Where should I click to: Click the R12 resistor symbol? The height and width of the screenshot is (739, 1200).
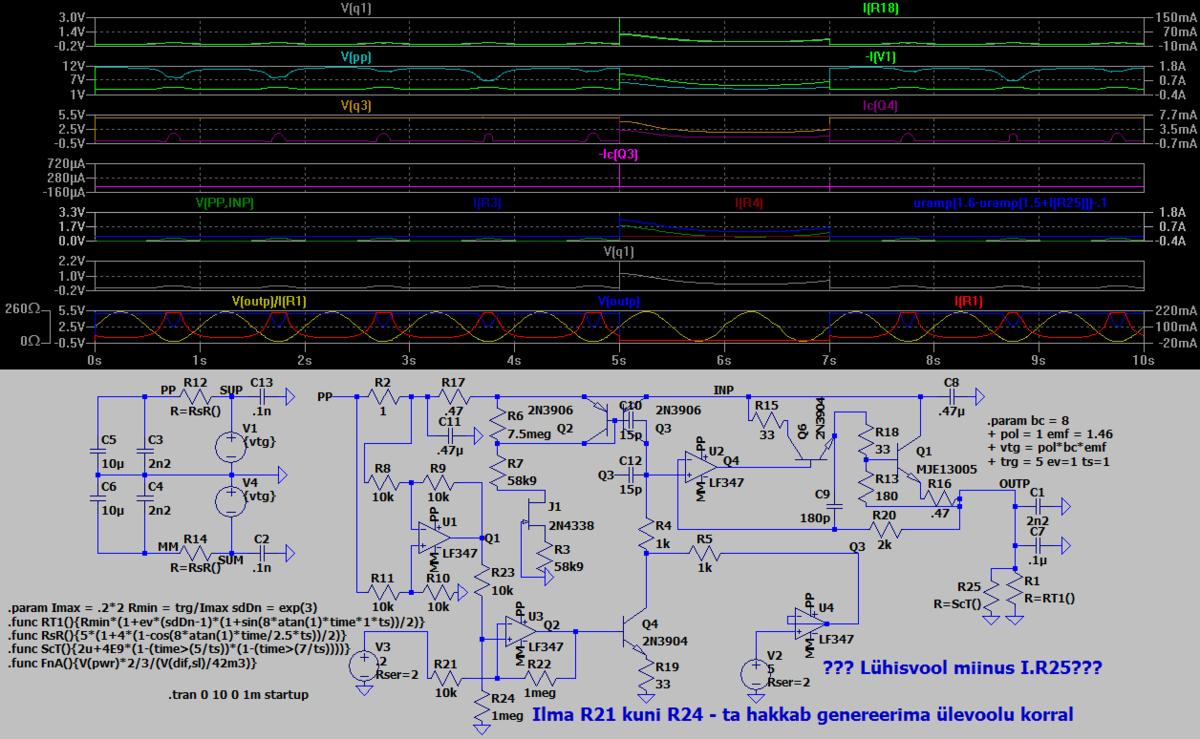point(196,397)
